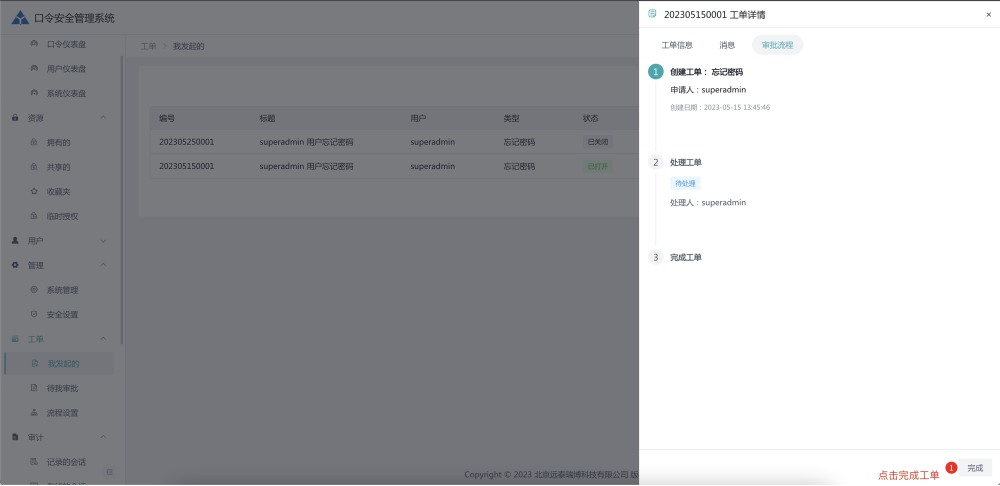Switch to the 工单信息 tab
Screen dimensions: 1000x486
677,45
